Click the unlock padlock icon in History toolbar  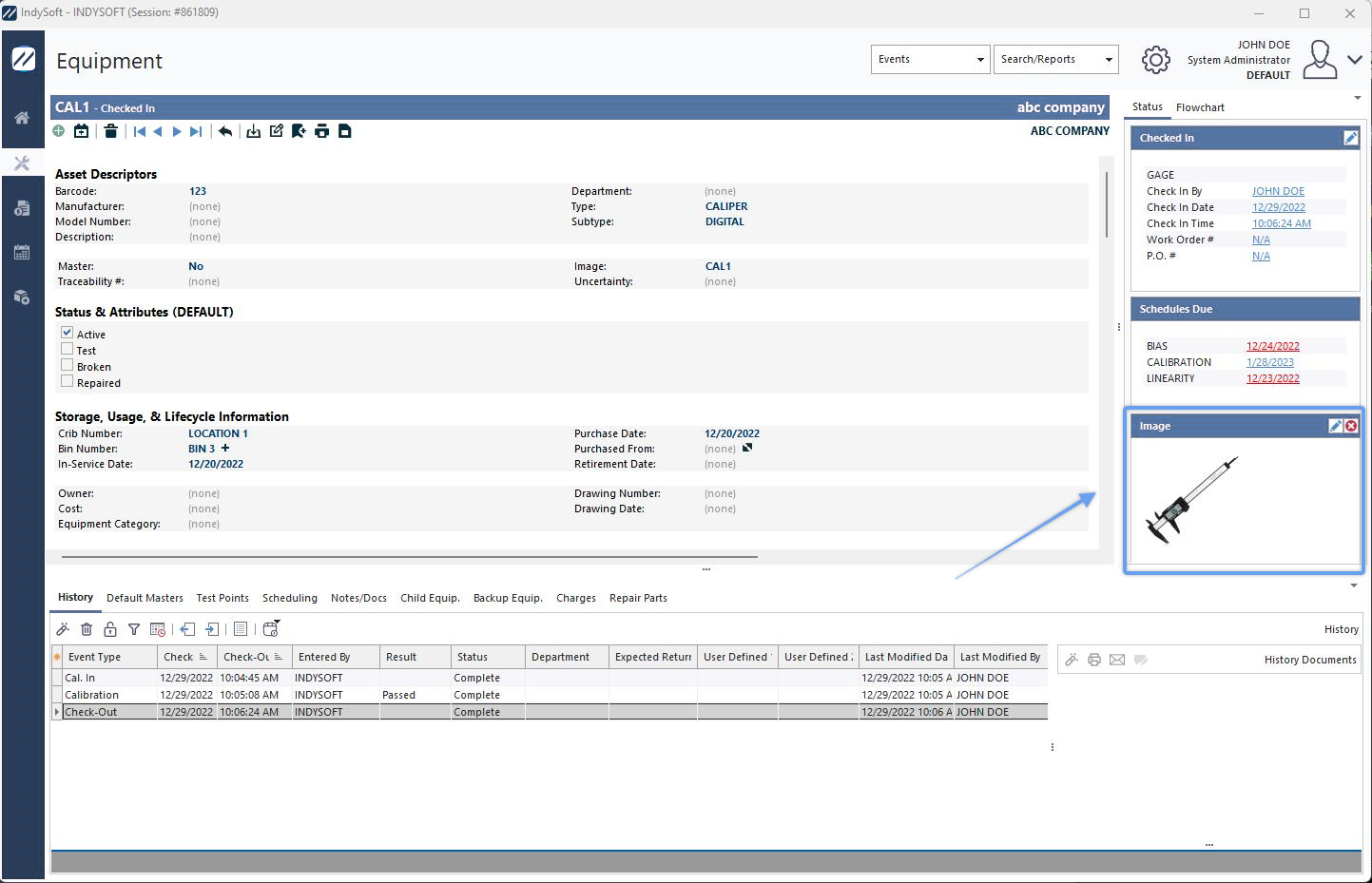(110, 629)
